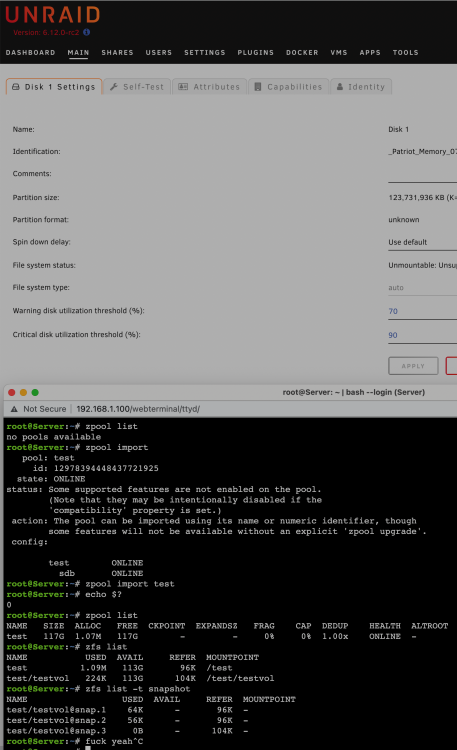Click 'test/testvol@snap.3' in the terminal

[x=56, y=731]
